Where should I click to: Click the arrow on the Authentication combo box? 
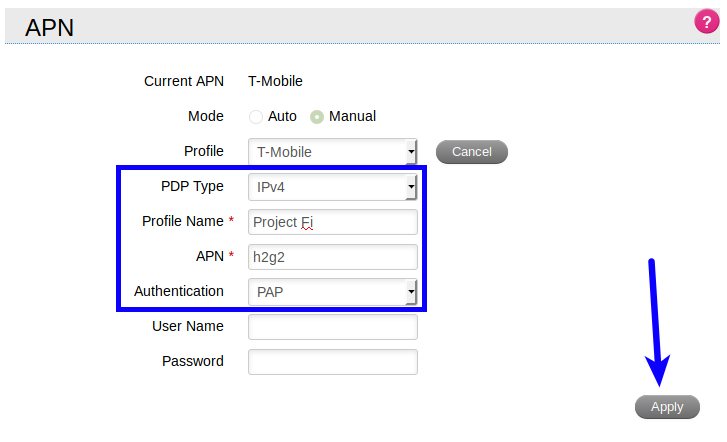411,292
